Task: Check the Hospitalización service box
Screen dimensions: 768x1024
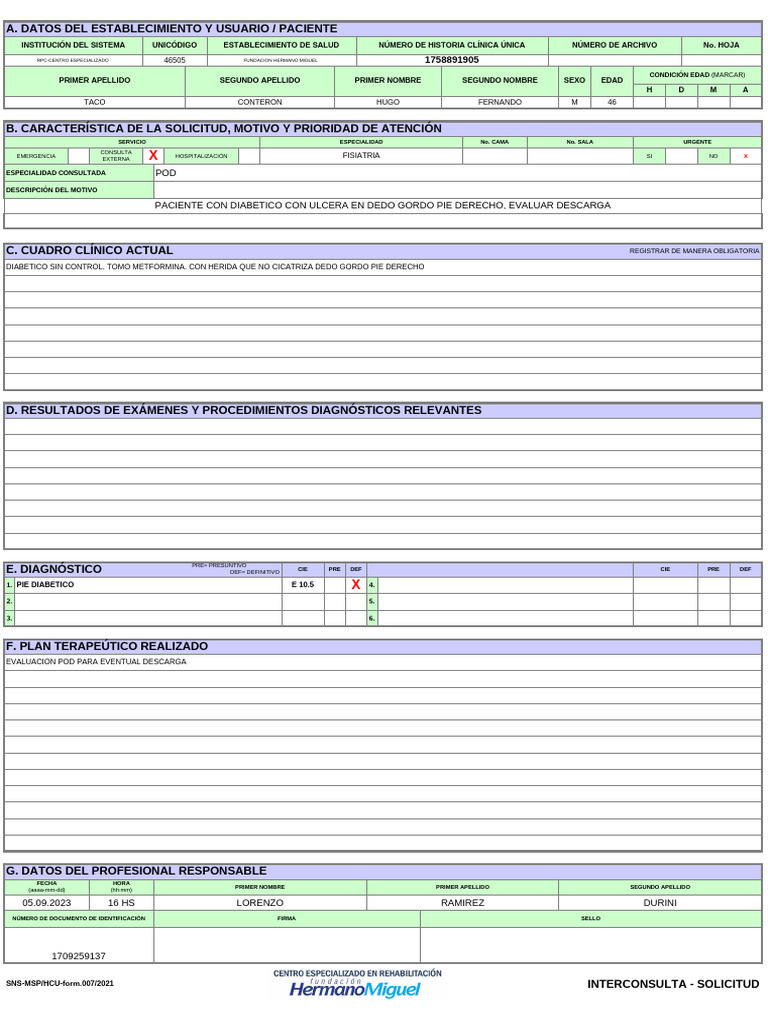Action: click(249, 156)
